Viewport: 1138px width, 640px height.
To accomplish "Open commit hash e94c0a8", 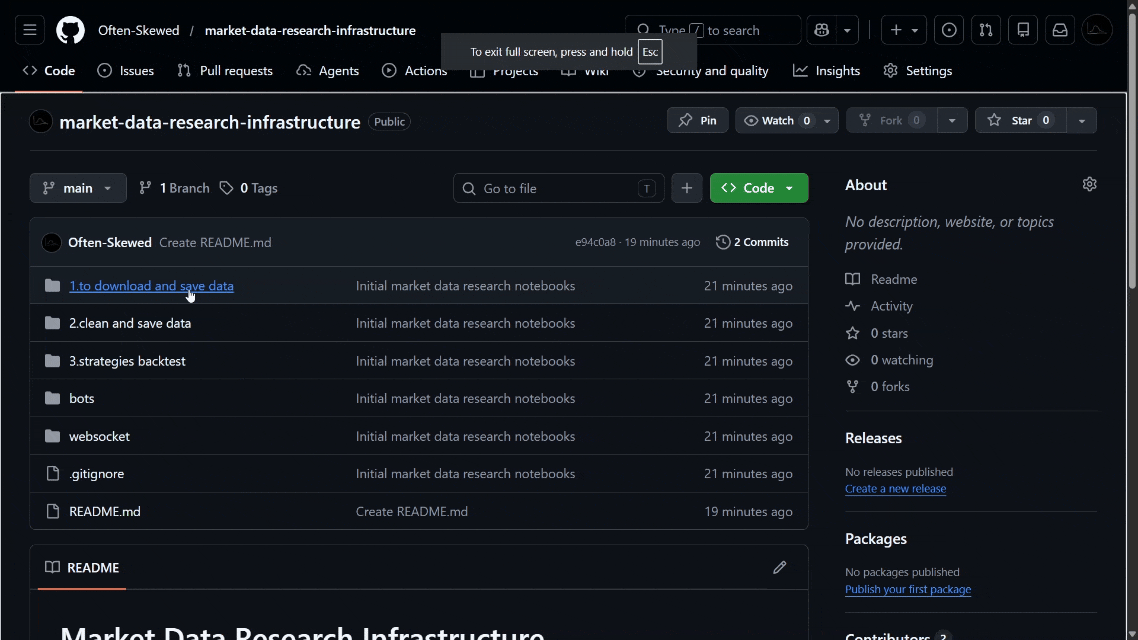I will coord(595,242).
